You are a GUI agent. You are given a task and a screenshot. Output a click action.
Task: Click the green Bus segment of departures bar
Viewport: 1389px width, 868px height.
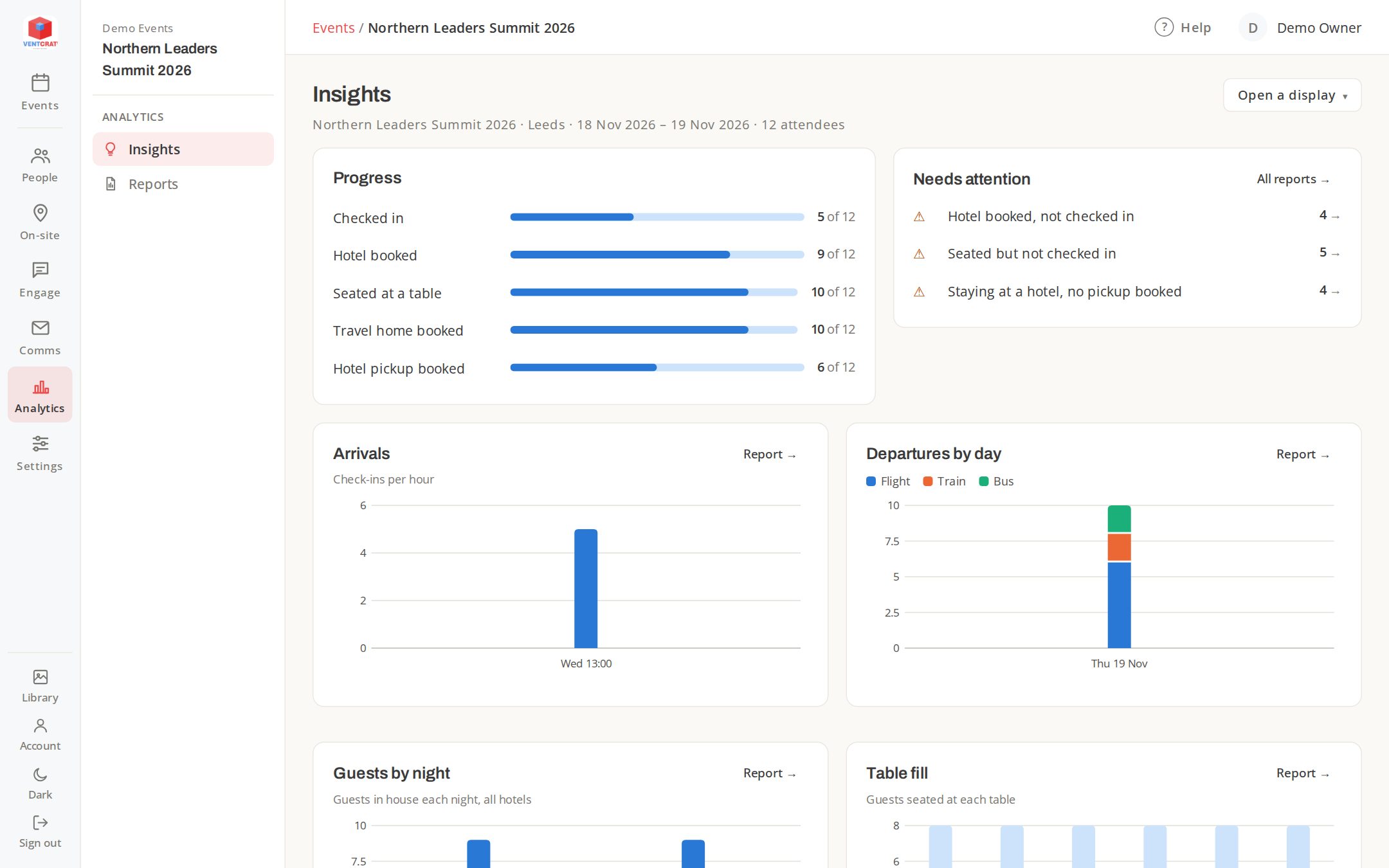[x=1119, y=519]
